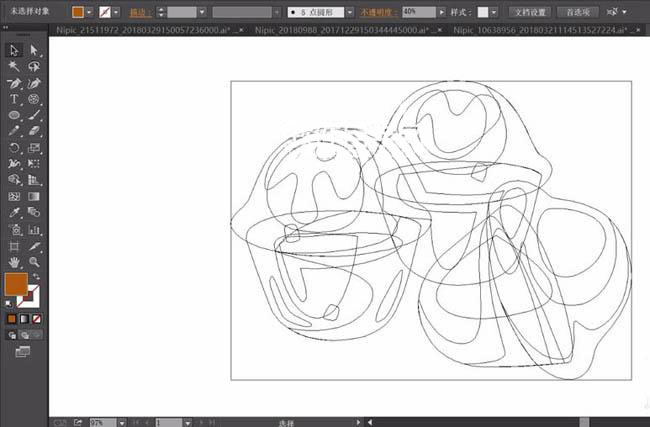Select the Eyedropper tool
Viewport: 650px width, 427px height.
[15, 213]
